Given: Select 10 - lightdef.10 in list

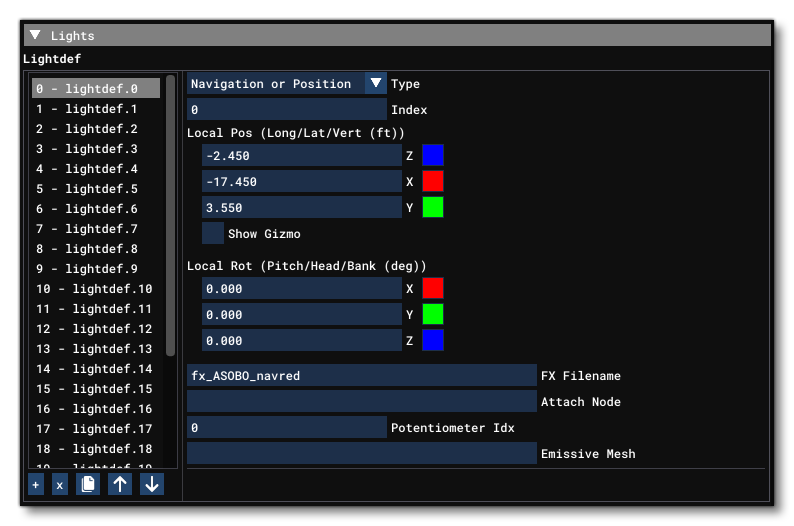Looking at the screenshot, I should click(96, 289).
